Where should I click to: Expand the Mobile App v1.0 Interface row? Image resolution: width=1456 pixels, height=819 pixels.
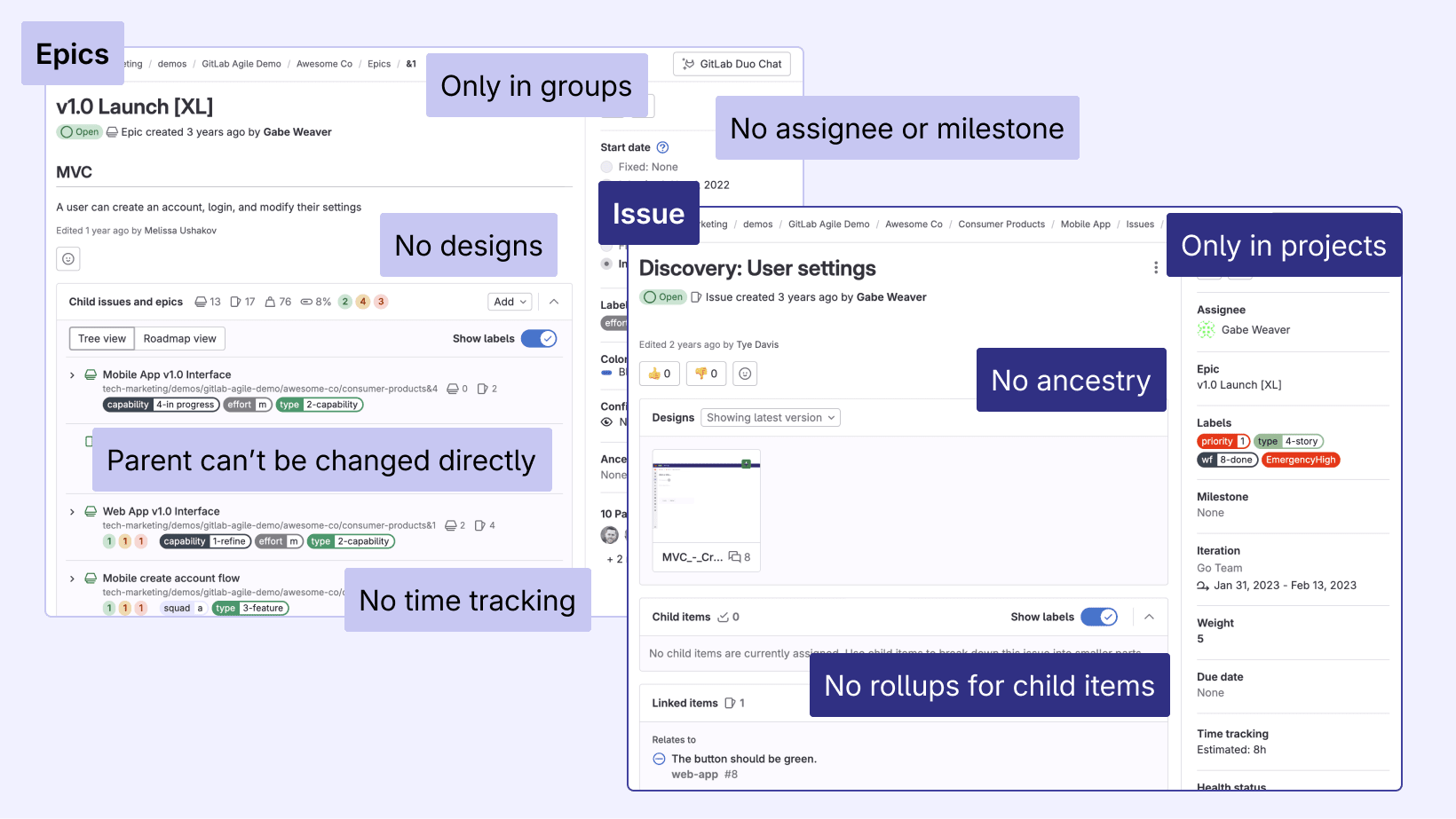tap(73, 375)
